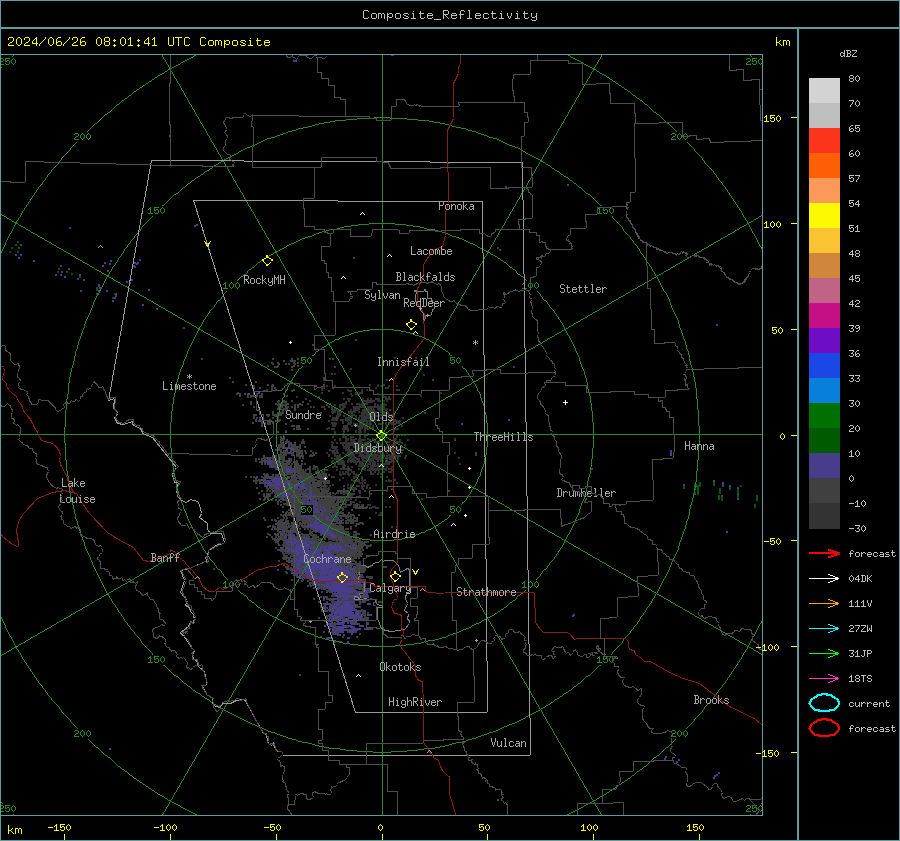
Task: Click the Sylvan label
Action: pyautogui.click(x=382, y=295)
